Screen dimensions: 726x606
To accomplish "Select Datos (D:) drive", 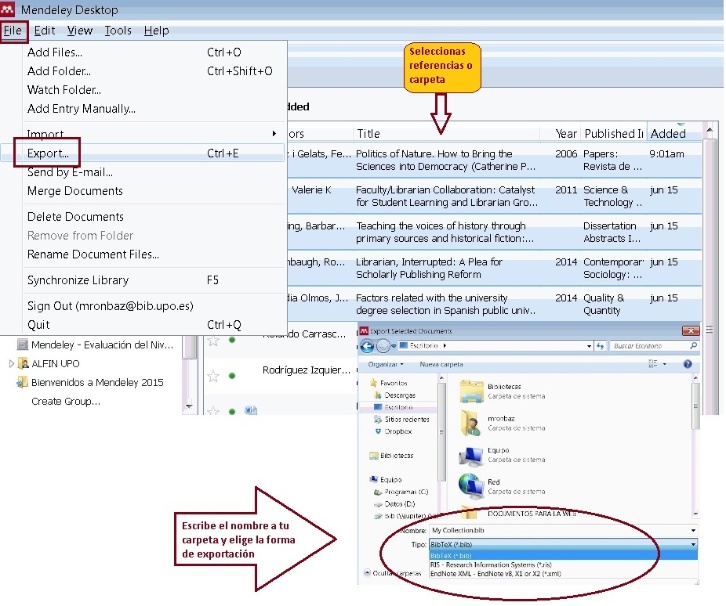I will pos(394,504).
